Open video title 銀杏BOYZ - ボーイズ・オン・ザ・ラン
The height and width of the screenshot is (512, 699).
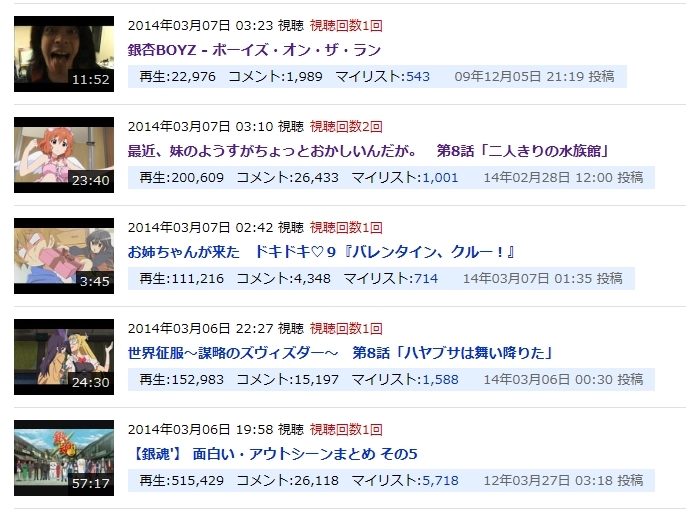(254, 50)
